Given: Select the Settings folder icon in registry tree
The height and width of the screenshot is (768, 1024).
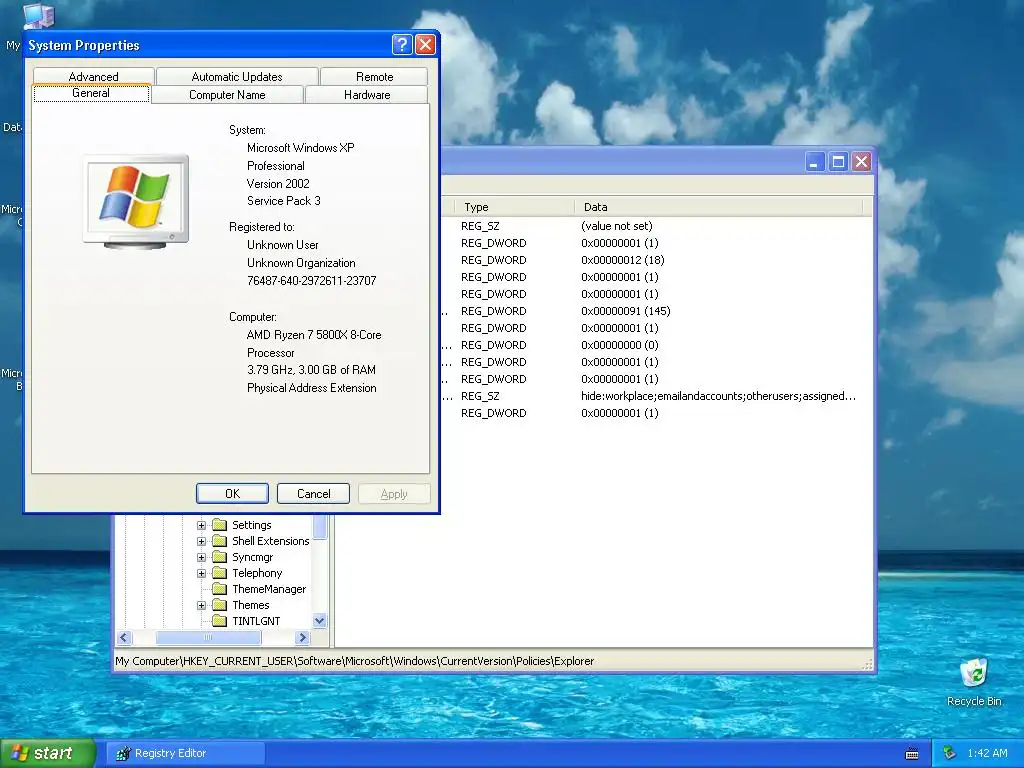Looking at the screenshot, I should coord(219,525).
